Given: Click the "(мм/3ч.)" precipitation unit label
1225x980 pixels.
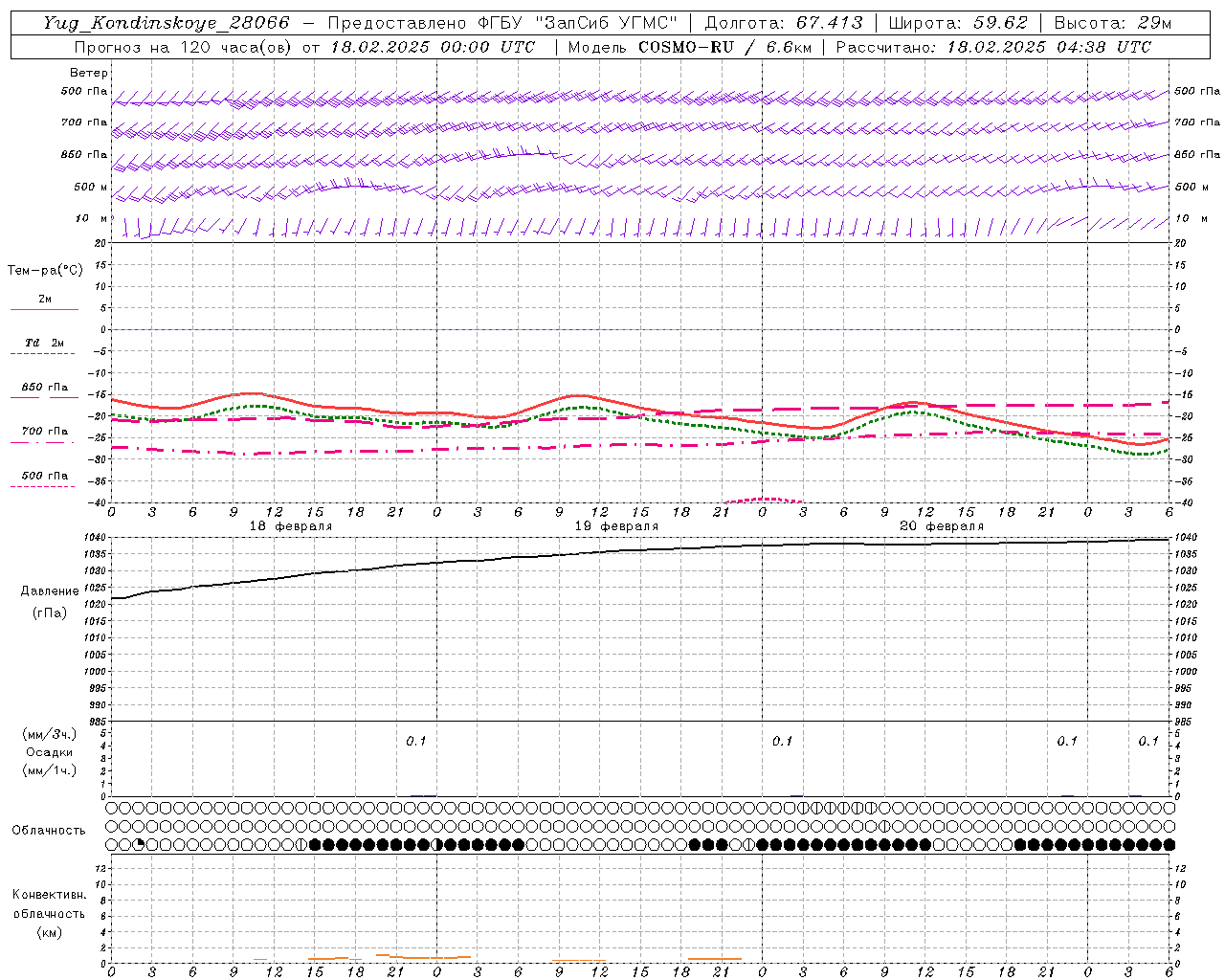Looking at the screenshot, I should 50,734.
